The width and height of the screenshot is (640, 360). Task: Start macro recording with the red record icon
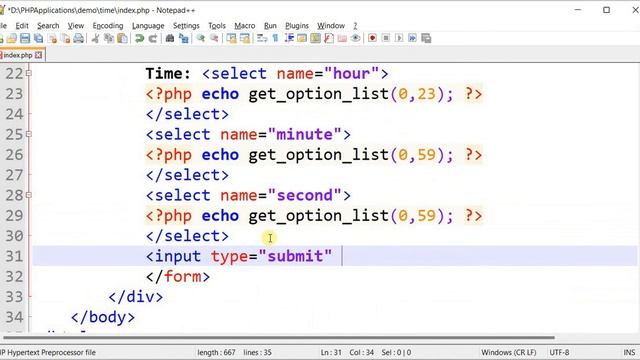[372, 38]
